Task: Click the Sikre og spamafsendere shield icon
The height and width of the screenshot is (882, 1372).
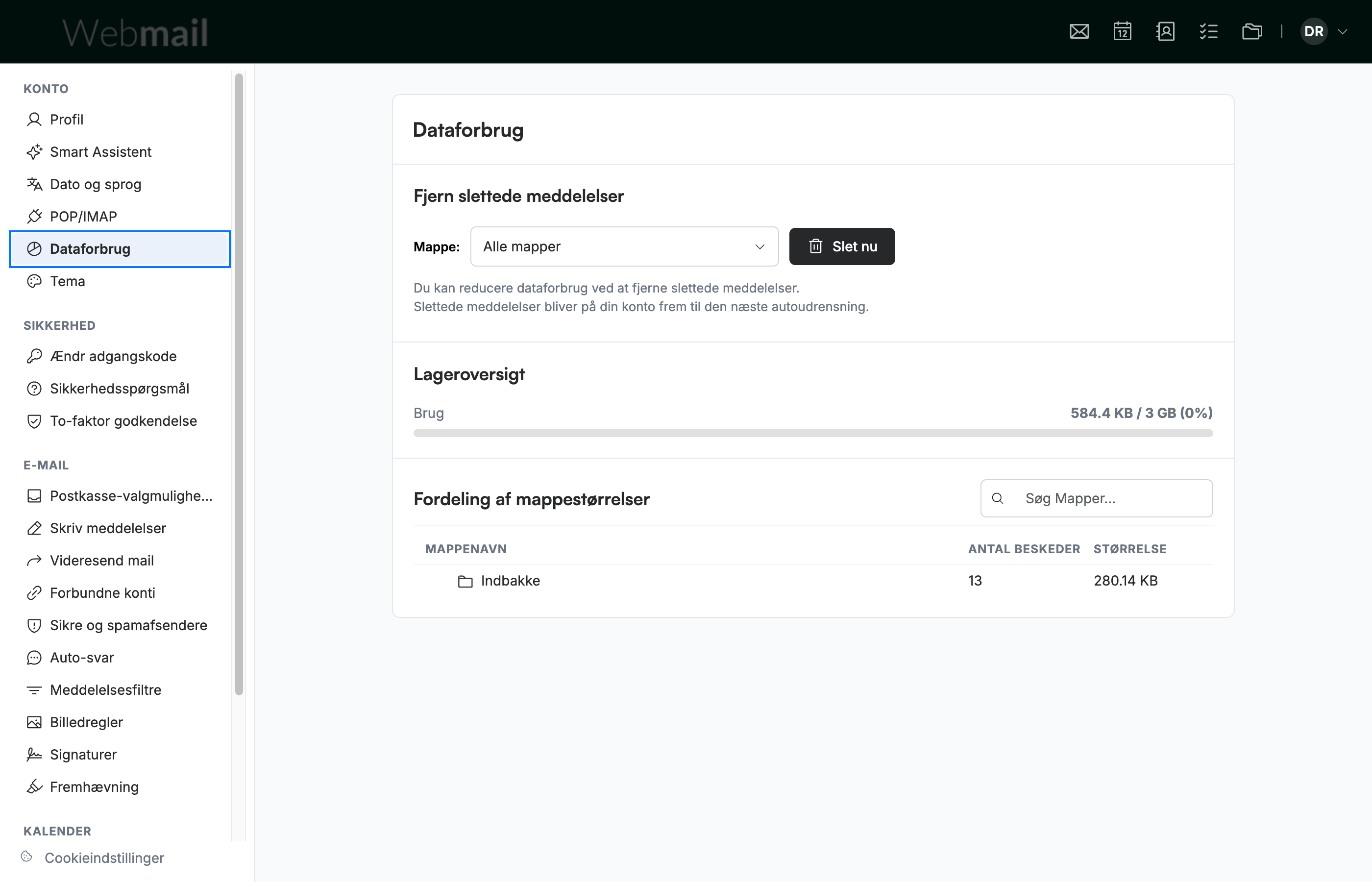Action: click(x=34, y=625)
